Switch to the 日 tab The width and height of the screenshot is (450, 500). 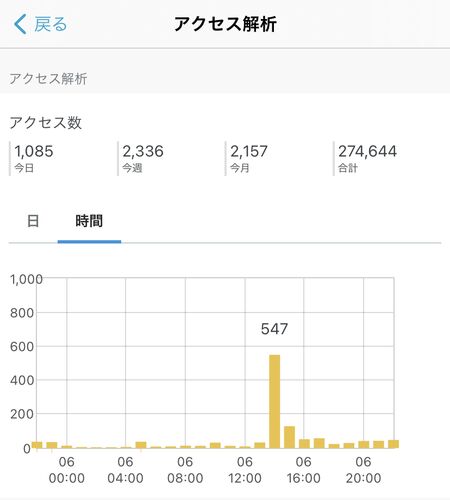tap(33, 221)
